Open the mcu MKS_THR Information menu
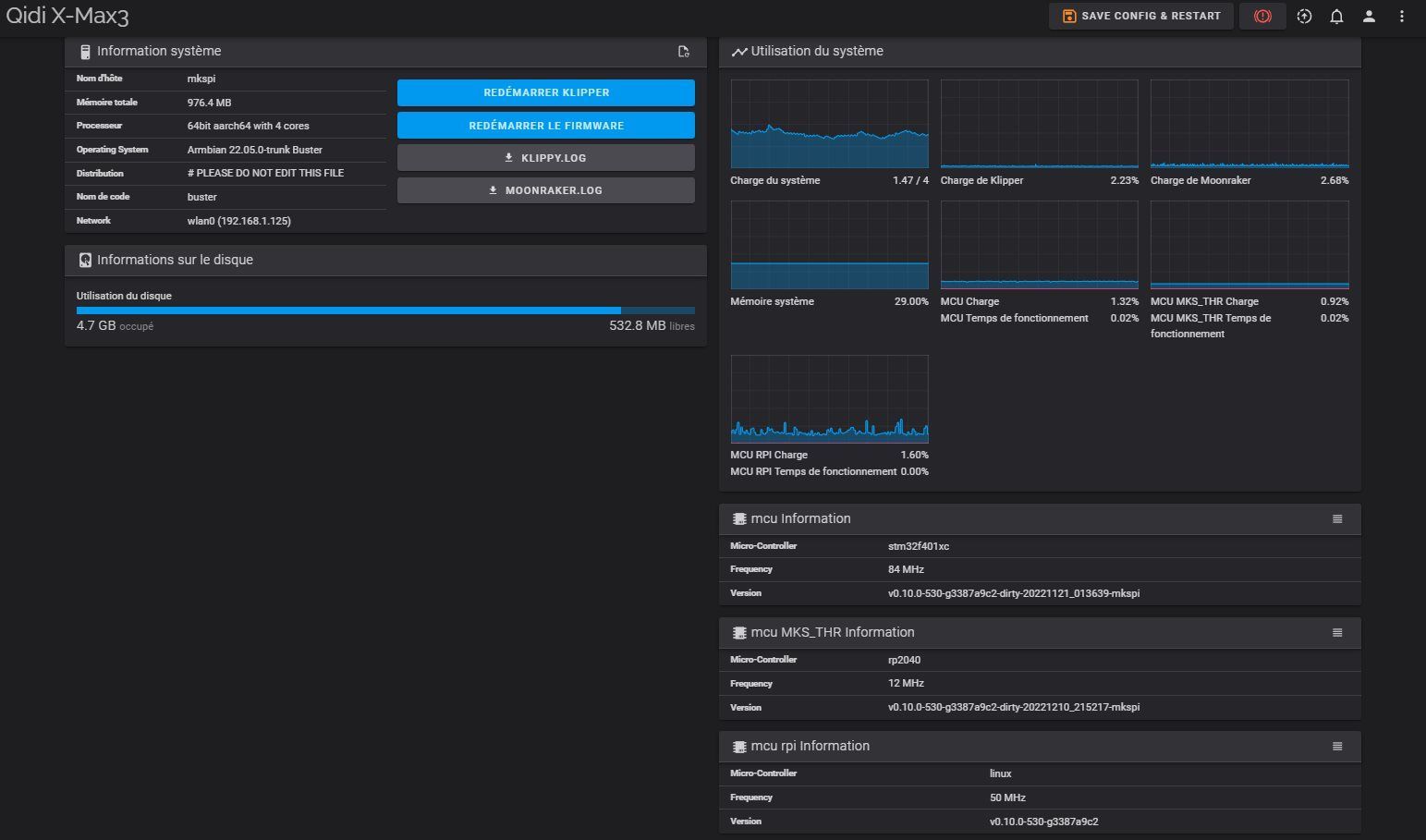Screen dimensions: 1426x840 [1336, 633]
